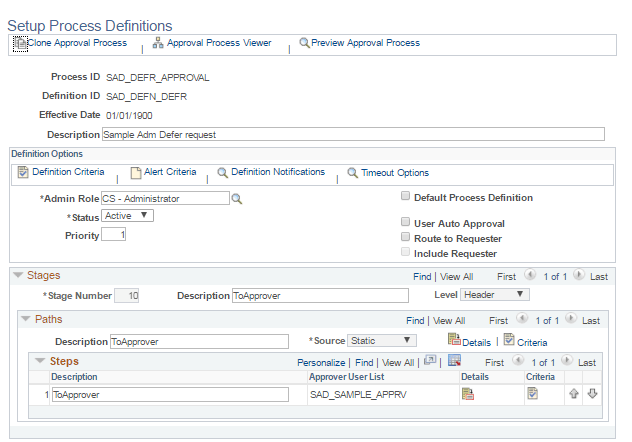Click the Clone Approval Process icon

click(20, 44)
